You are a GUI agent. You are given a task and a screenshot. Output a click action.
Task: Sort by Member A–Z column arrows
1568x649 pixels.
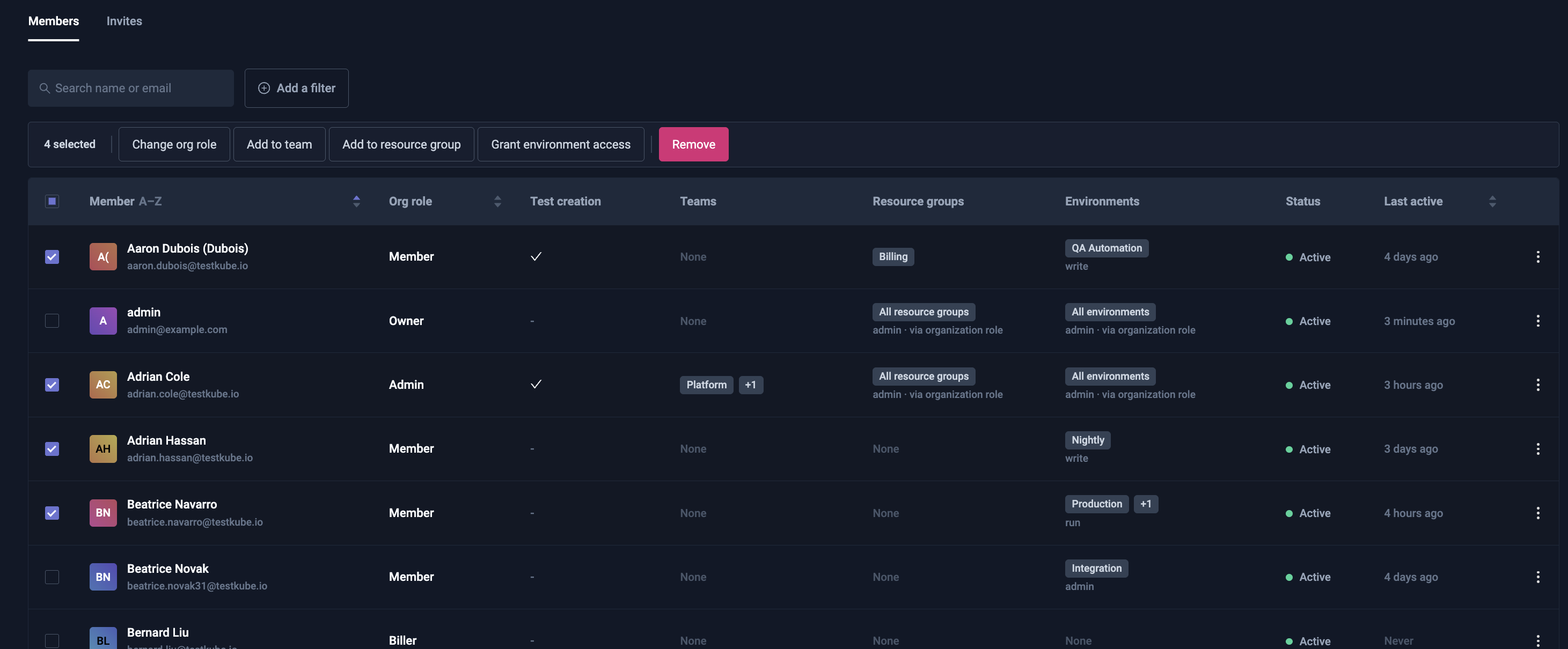click(357, 201)
